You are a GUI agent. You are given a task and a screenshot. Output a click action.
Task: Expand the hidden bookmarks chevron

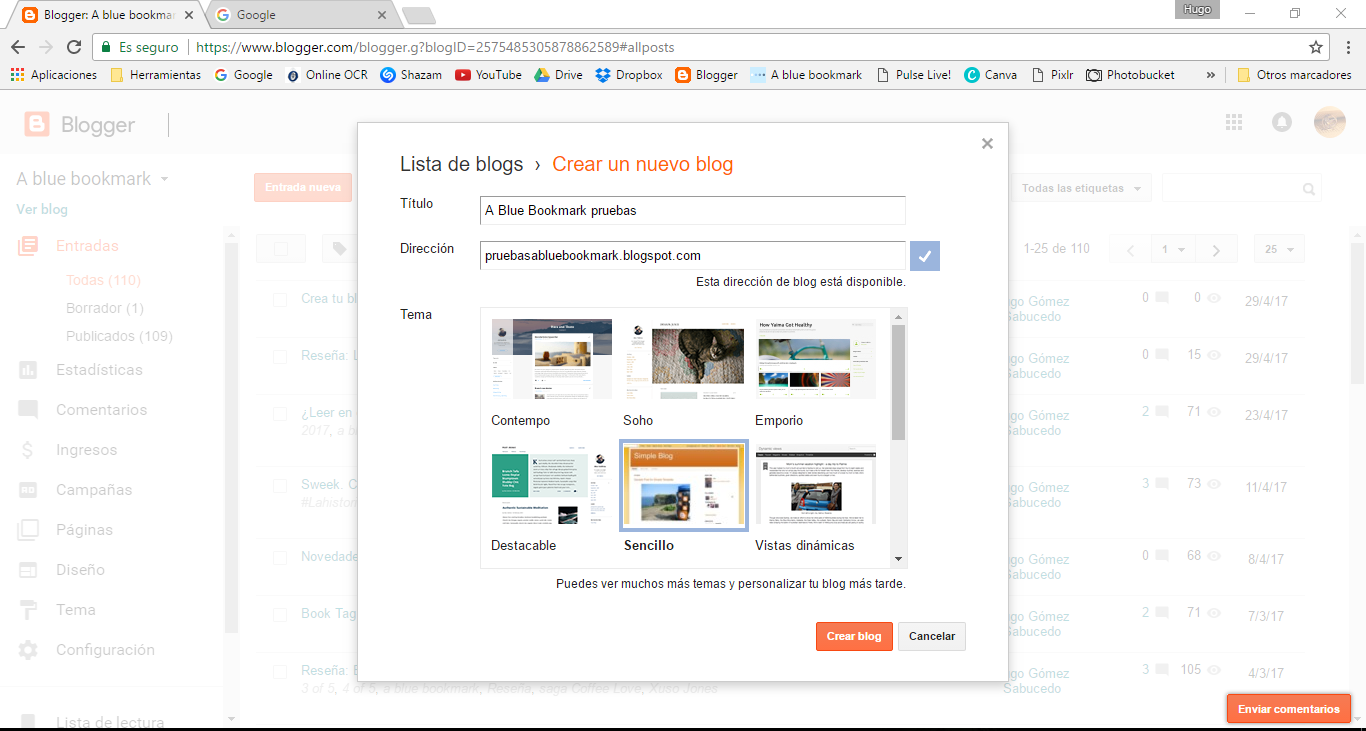click(x=1211, y=75)
